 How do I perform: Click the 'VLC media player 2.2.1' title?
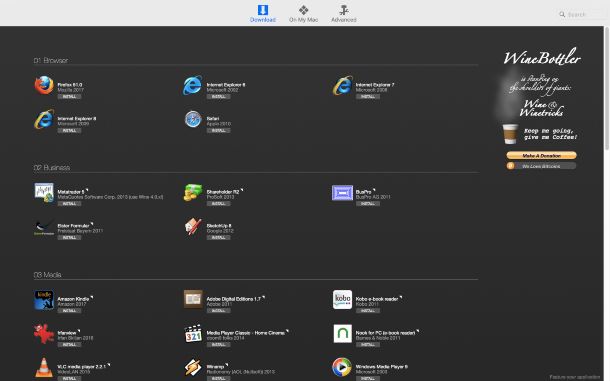coord(81,367)
